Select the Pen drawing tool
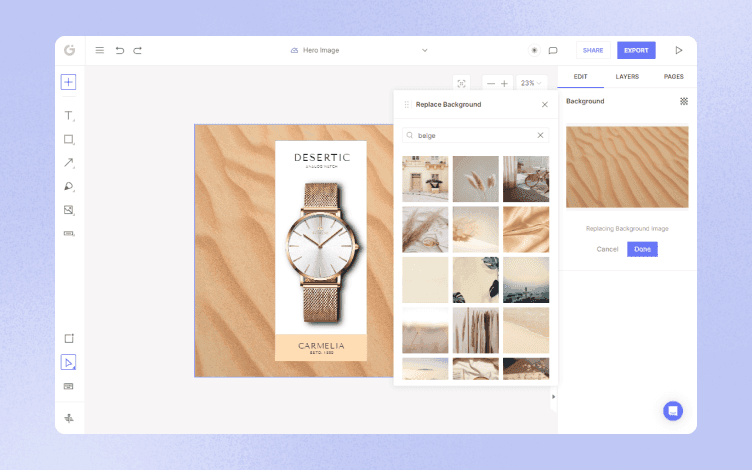This screenshot has width=752, height=470. tap(69, 186)
